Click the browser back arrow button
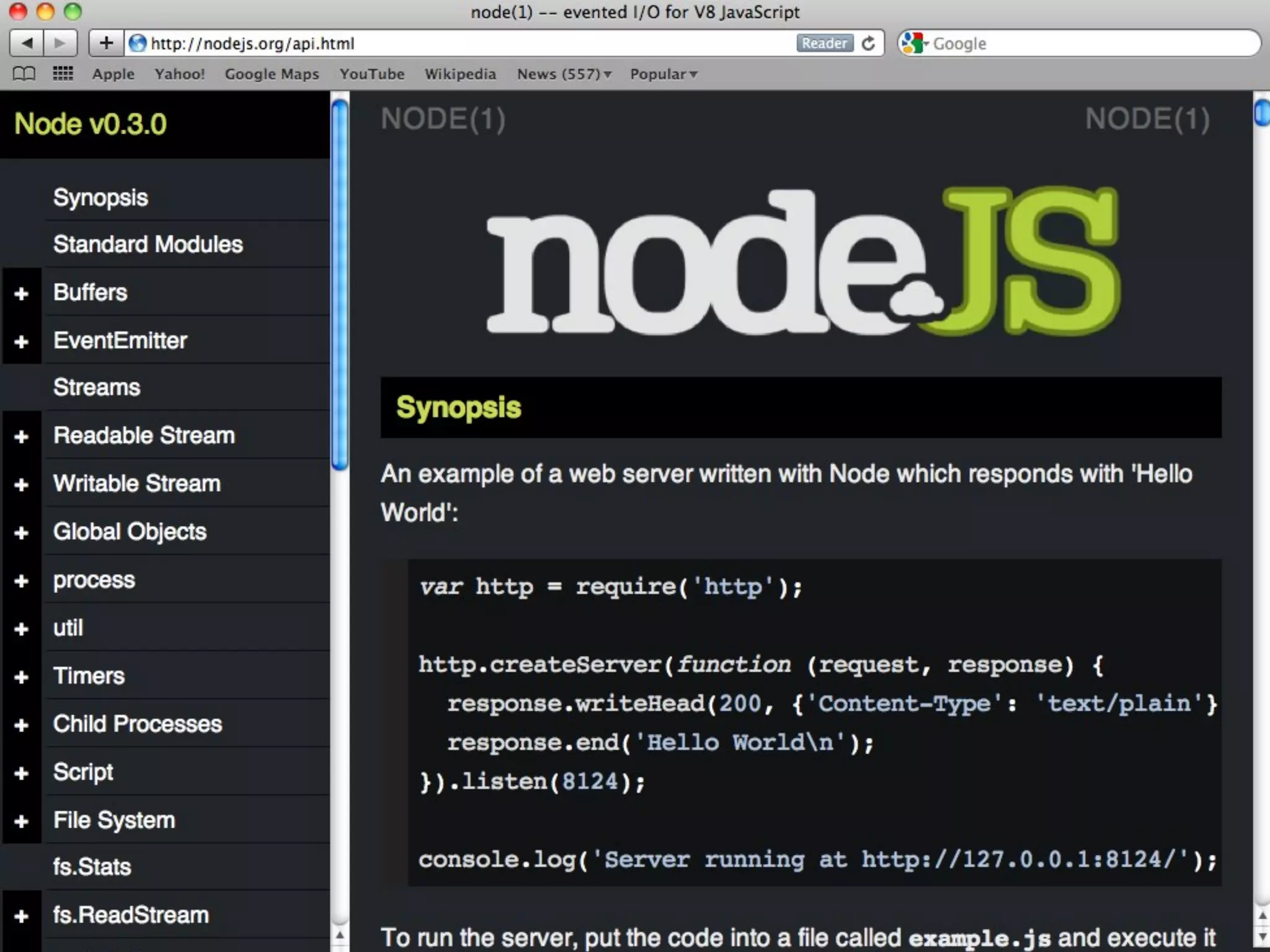Viewport: 1270px width, 952px height. click(x=27, y=43)
